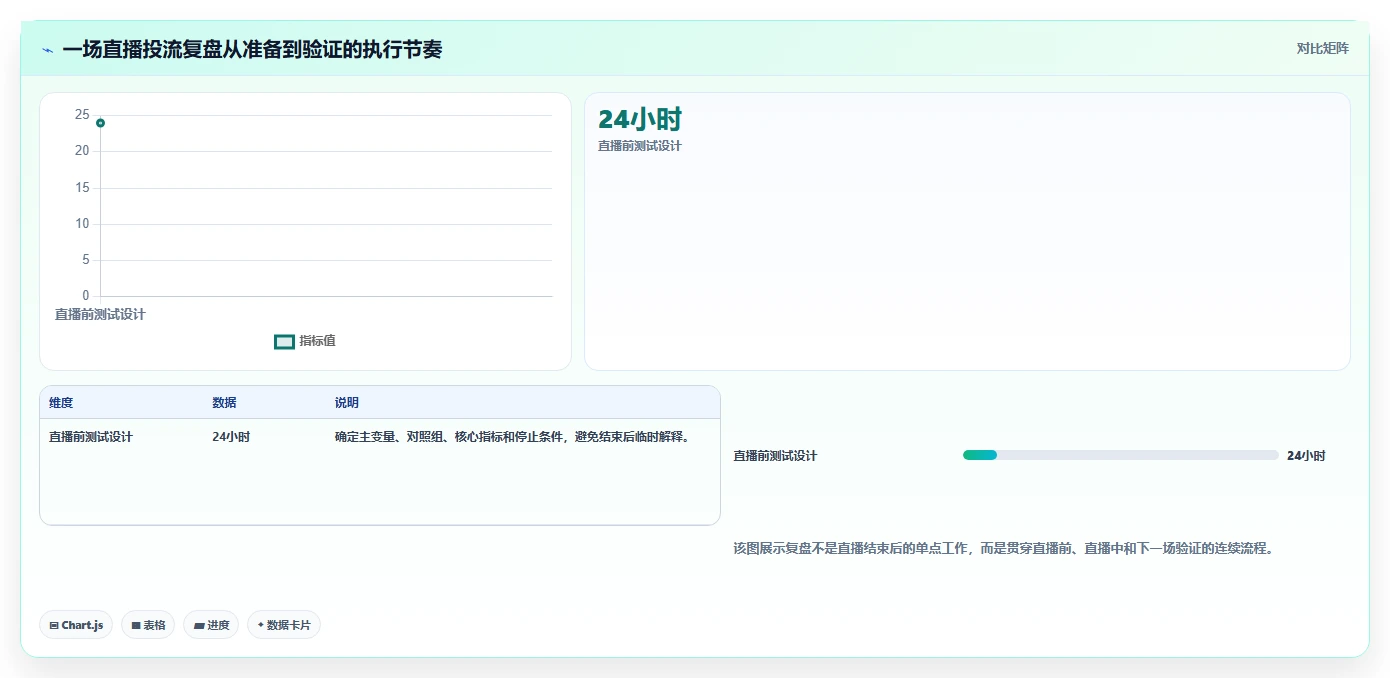
Task: Select the 表格 tag chip
Action: [x=148, y=625]
